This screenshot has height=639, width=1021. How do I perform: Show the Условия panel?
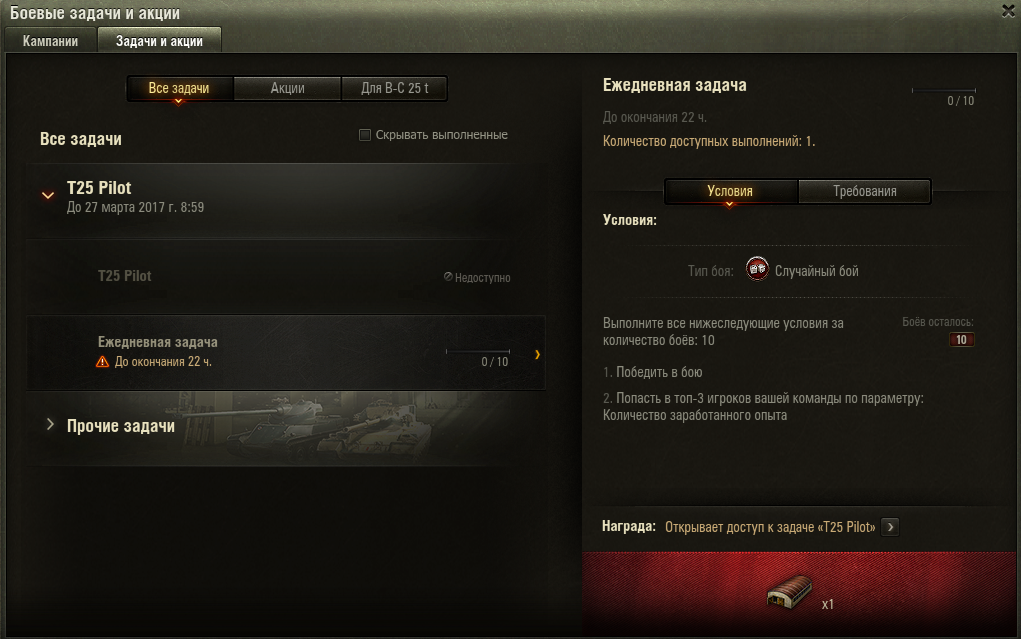click(730, 192)
